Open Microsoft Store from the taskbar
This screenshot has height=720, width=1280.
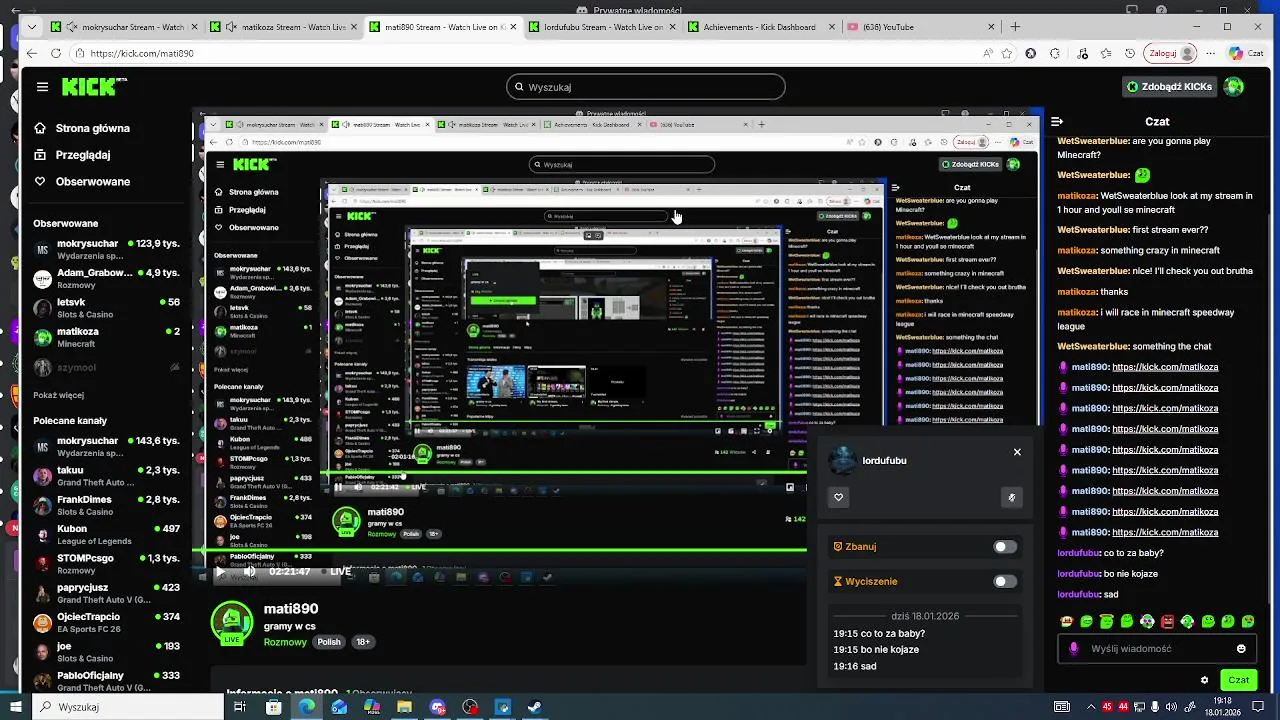pyautogui.click(x=273, y=707)
